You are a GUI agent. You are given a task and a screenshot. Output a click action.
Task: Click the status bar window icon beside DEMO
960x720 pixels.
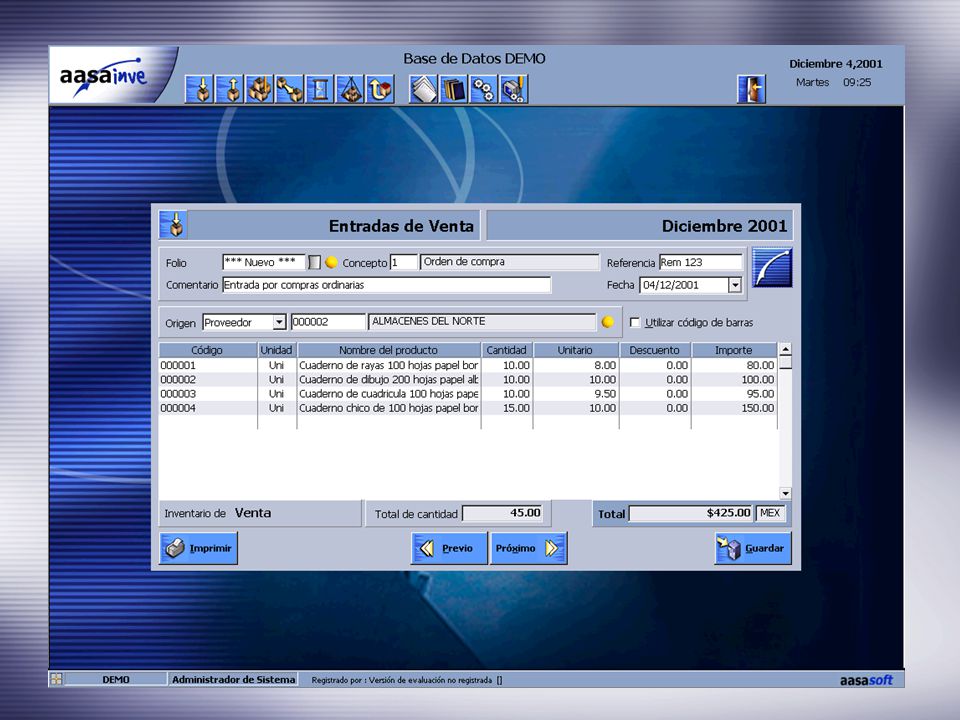pos(56,679)
